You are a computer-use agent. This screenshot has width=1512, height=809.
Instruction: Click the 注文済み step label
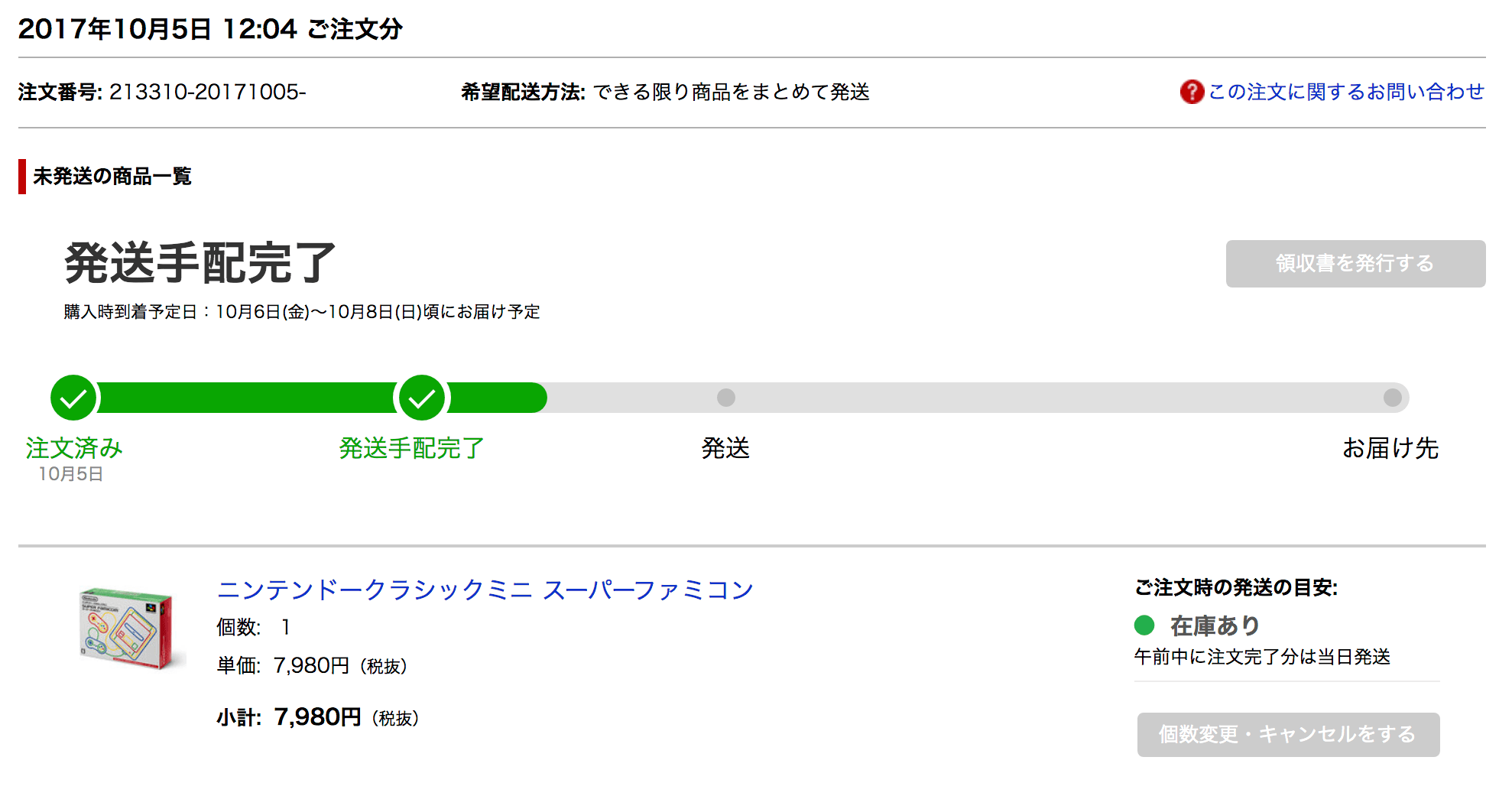(x=74, y=448)
